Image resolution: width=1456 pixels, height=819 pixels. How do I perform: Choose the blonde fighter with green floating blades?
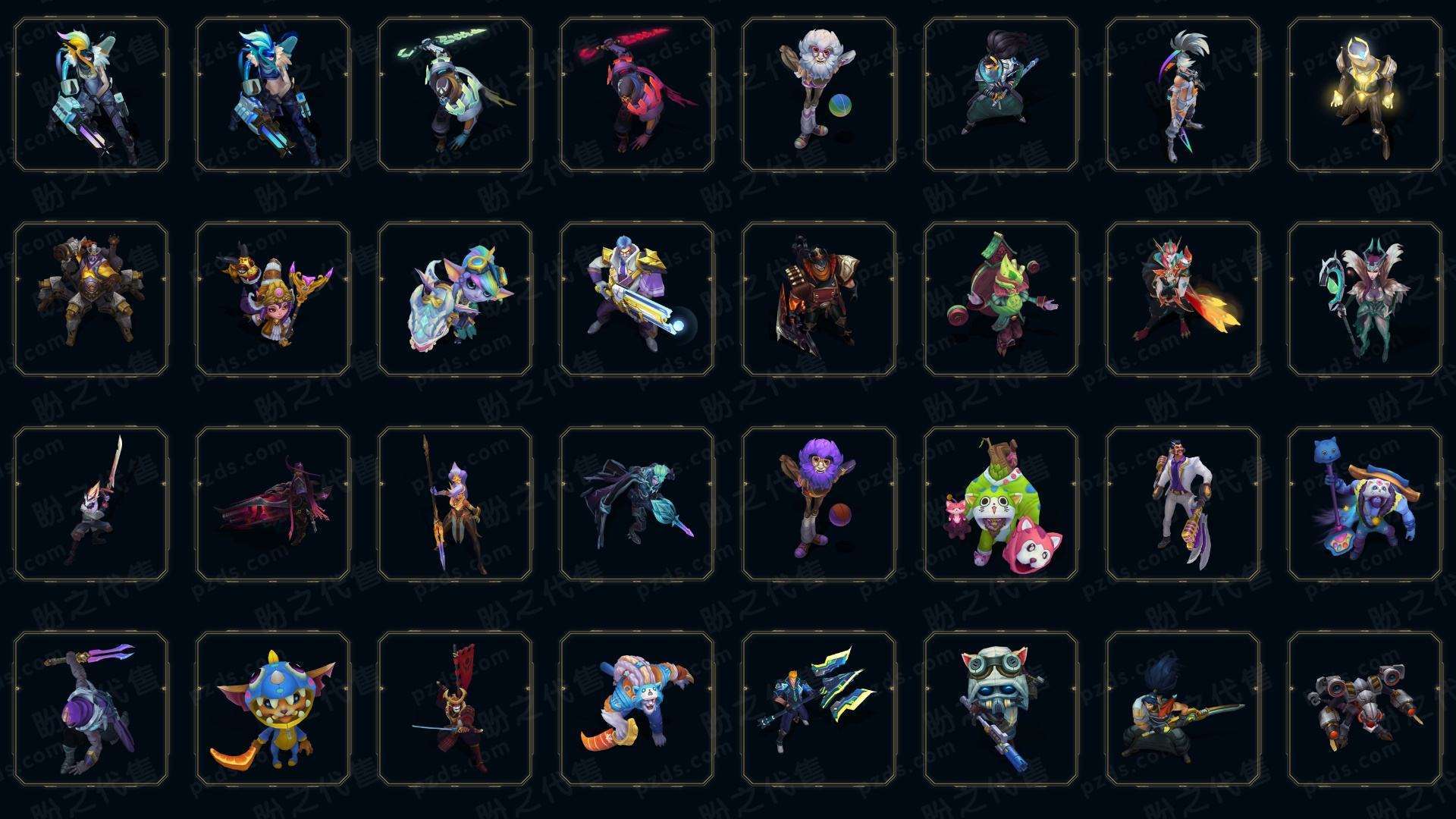click(x=818, y=709)
